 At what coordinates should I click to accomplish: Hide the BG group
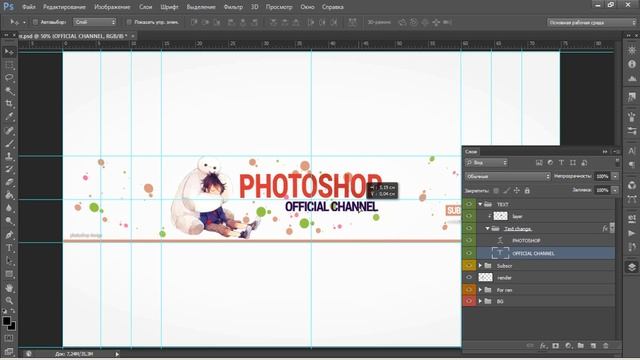click(469, 301)
